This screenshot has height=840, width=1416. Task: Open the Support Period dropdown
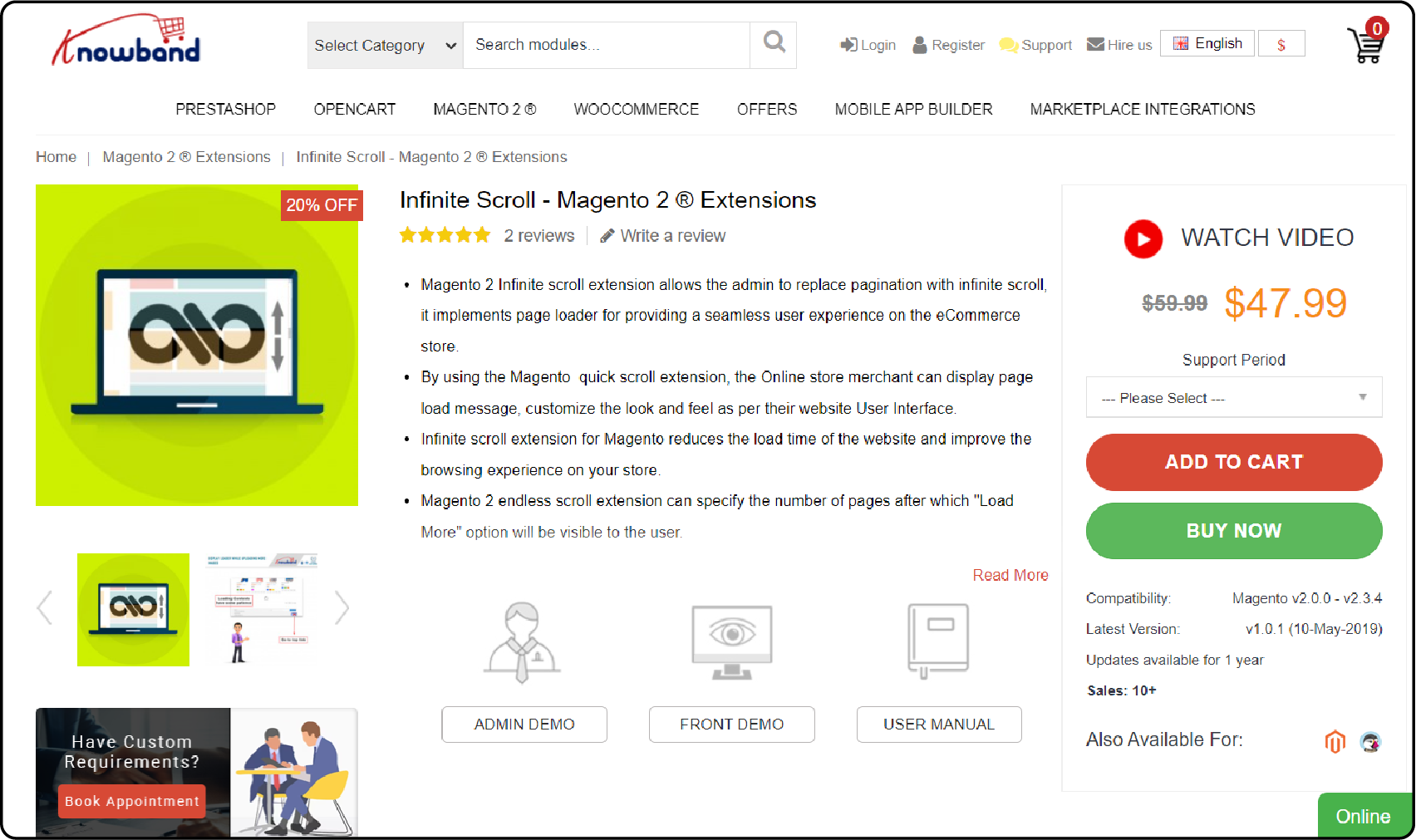point(1234,397)
